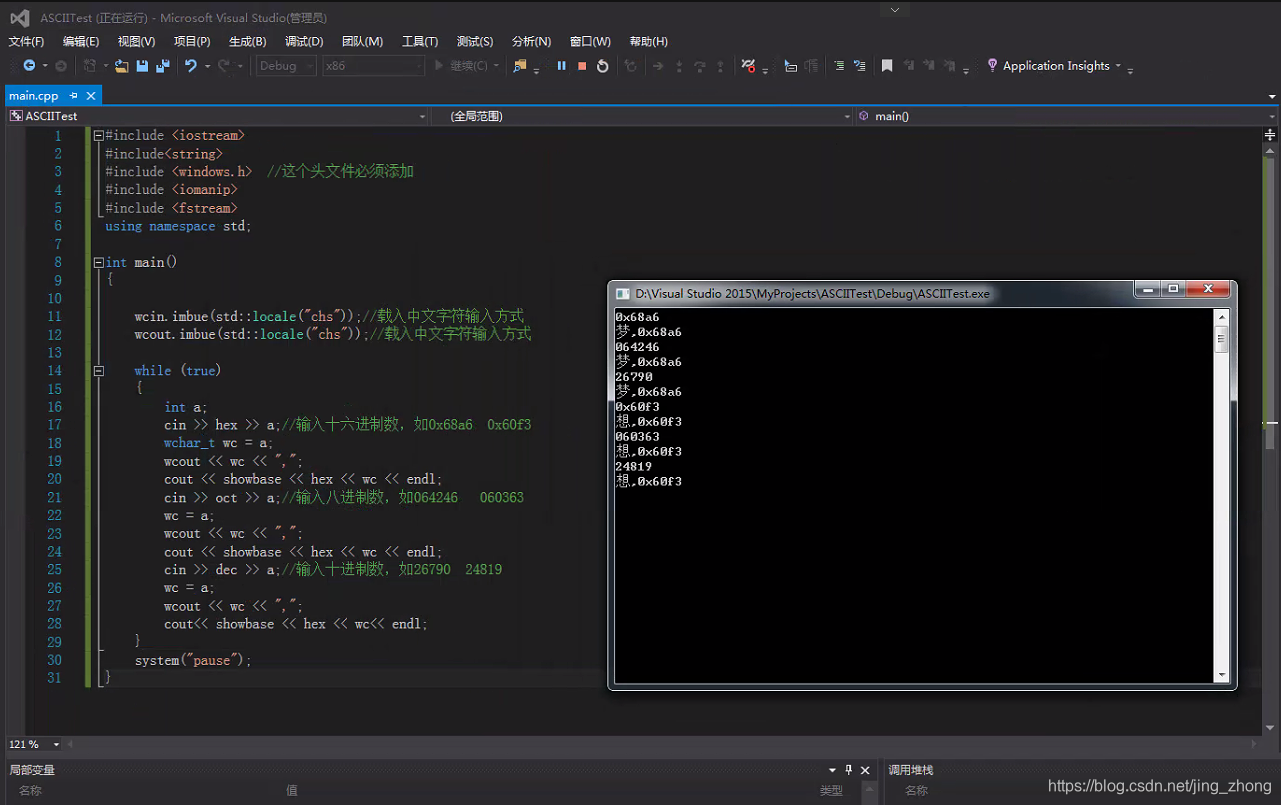Click the Open File folder icon

[x=121, y=66]
